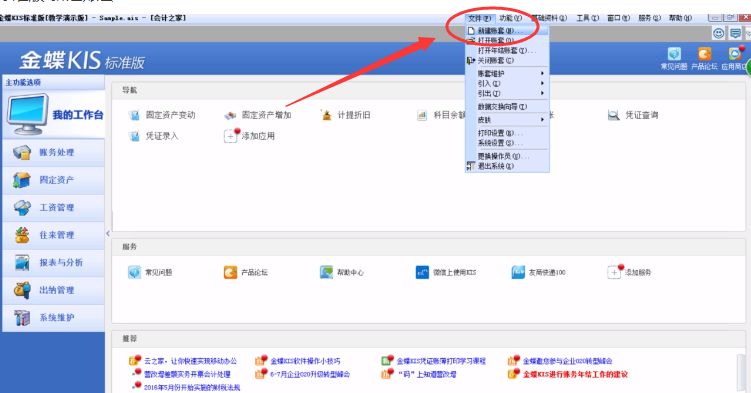751x393 pixels.
Task: Expand 皮肤 submenu
Action: tap(507, 120)
